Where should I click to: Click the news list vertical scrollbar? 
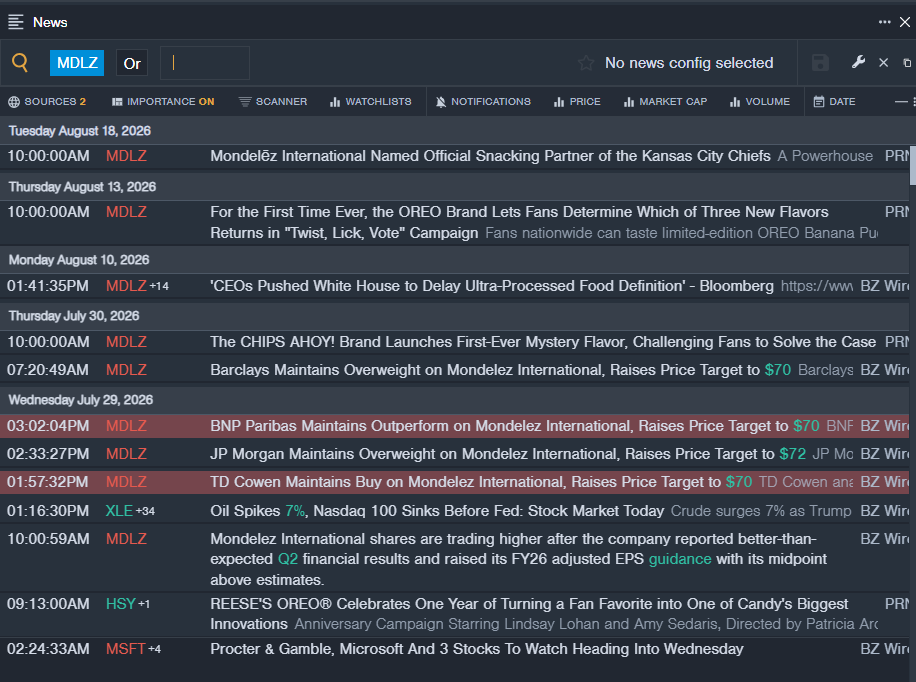point(912,164)
